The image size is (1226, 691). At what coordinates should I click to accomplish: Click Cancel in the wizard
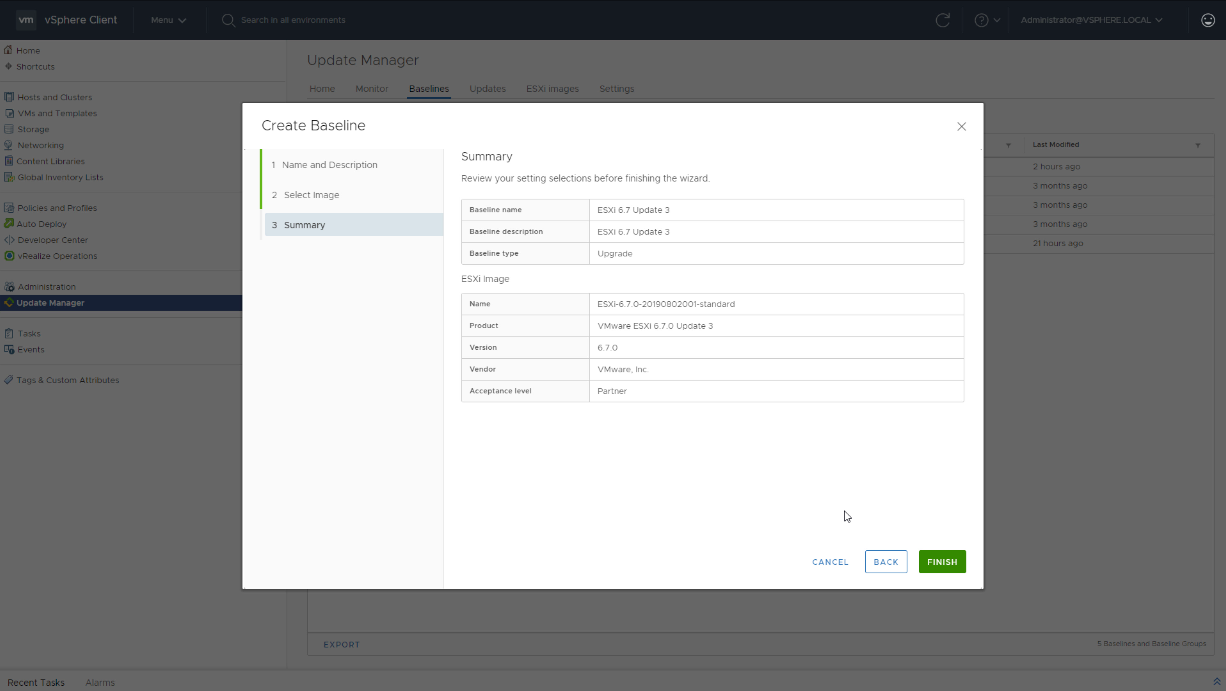pos(830,562)
